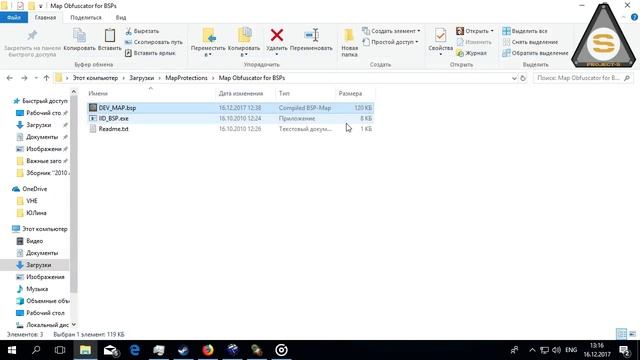Switch to the Home (Главная) tab

pos(45,18)
